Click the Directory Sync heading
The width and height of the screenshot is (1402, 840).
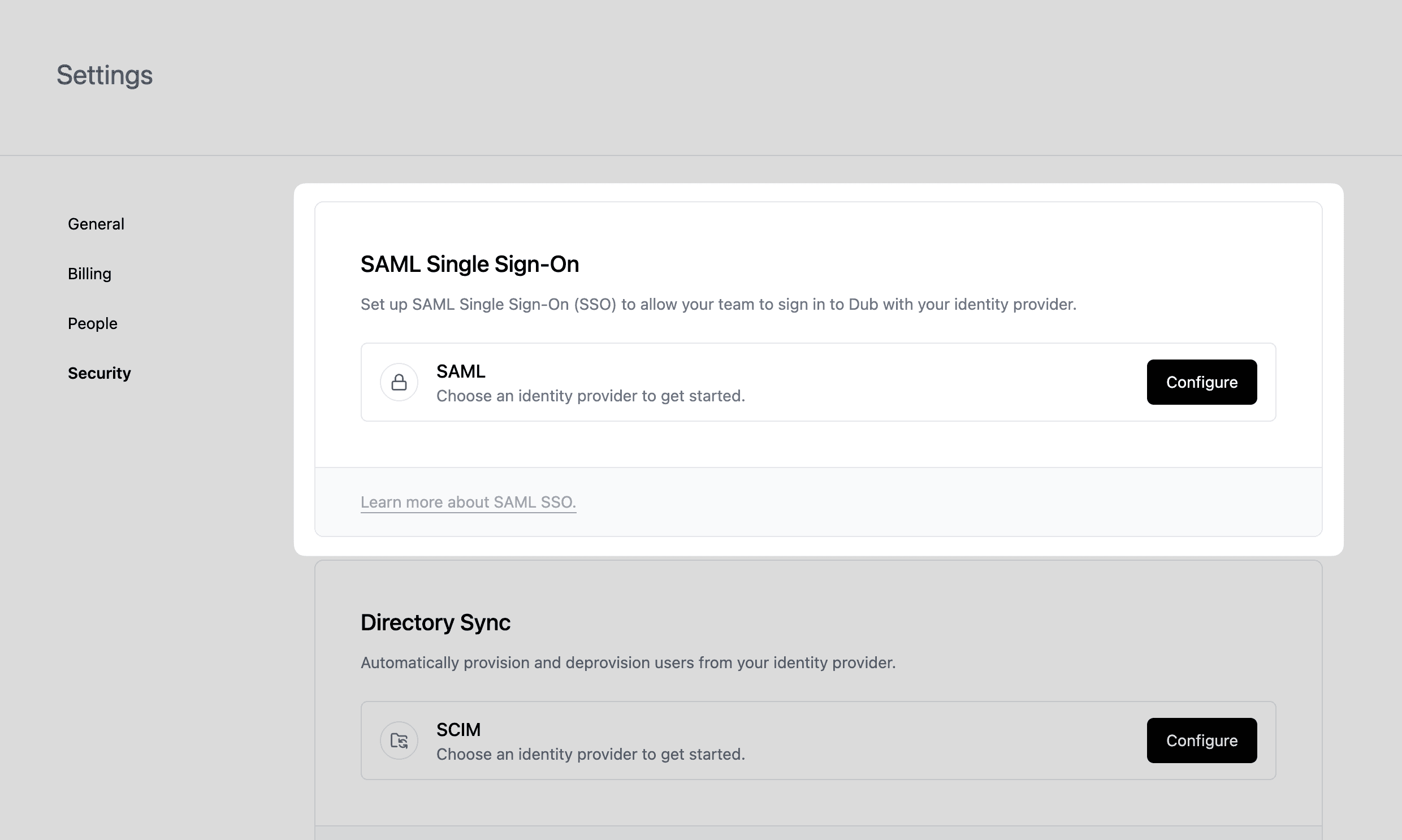[x=435, y=622]
